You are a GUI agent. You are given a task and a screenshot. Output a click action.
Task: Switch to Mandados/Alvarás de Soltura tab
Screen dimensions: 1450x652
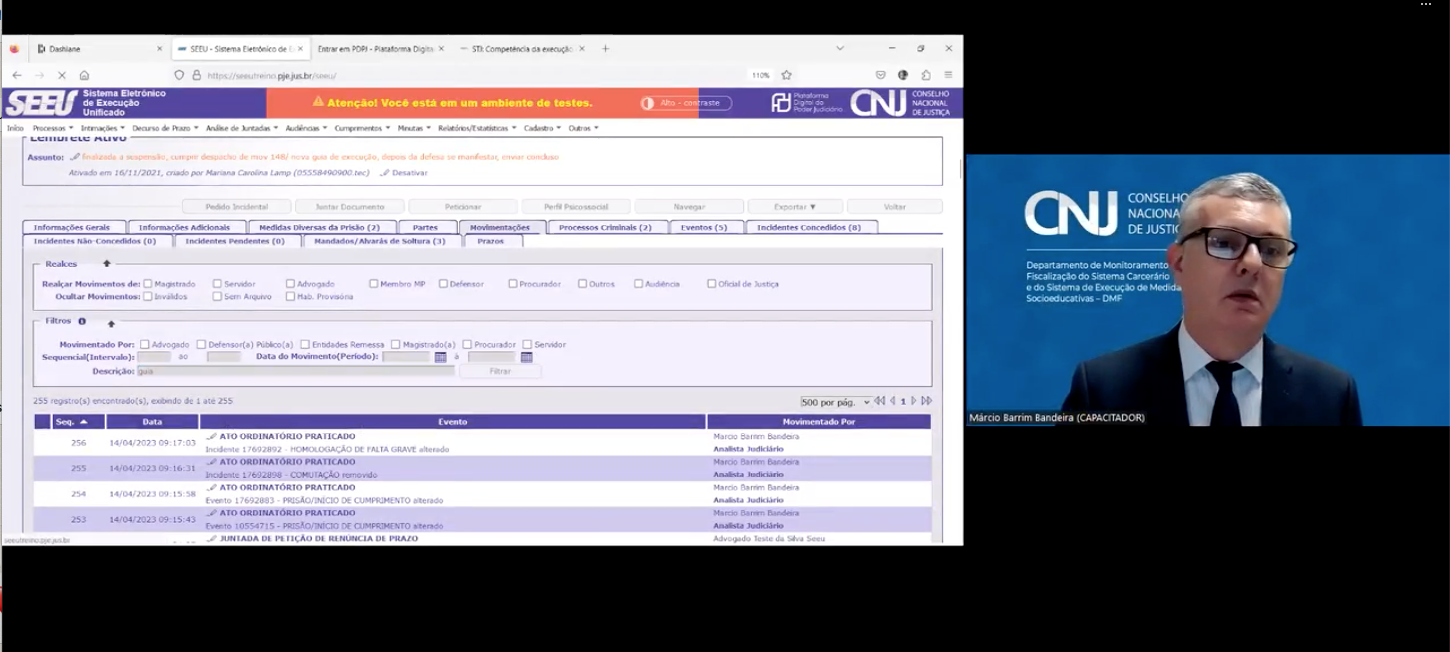point(381,241)
